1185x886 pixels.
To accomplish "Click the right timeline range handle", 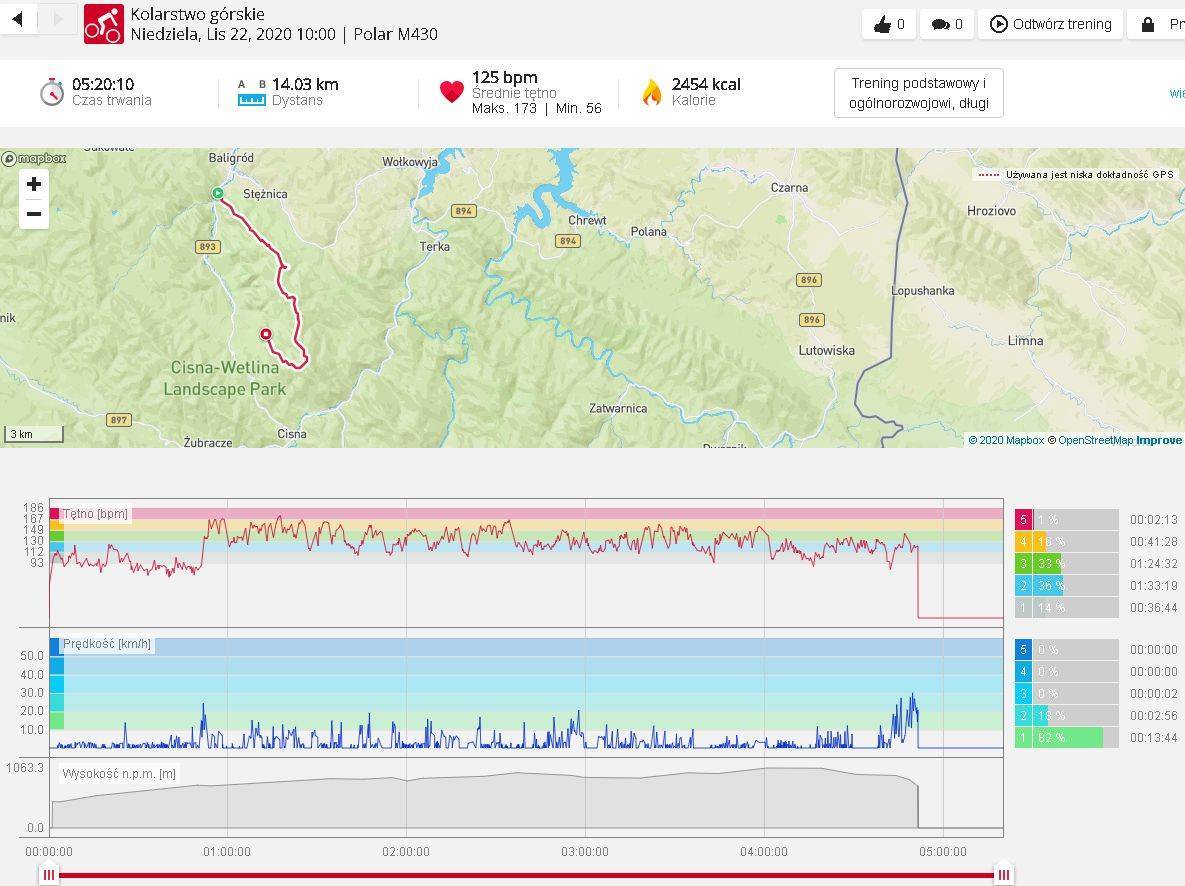I will coord(1003,875).
